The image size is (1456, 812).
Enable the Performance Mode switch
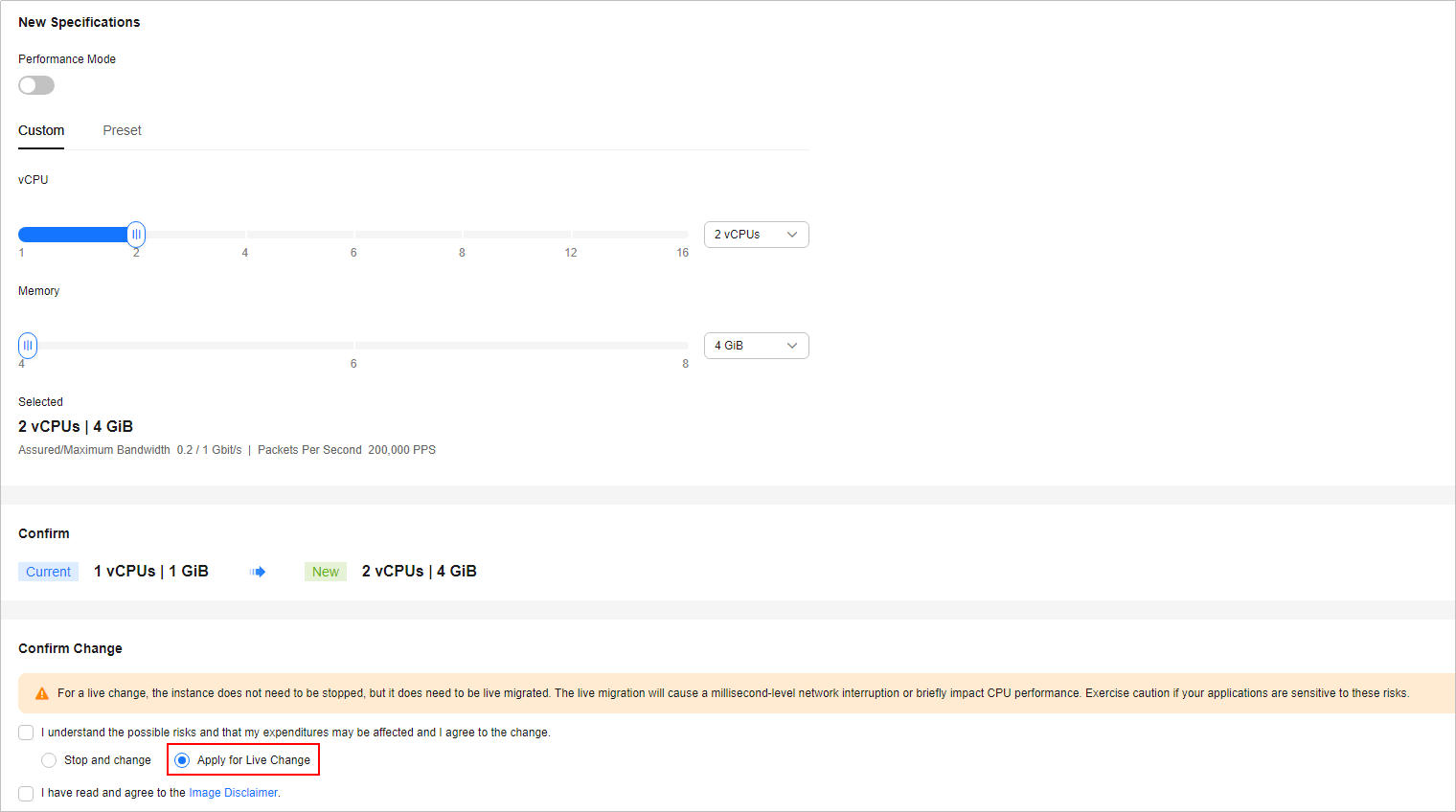click(36, 85)
